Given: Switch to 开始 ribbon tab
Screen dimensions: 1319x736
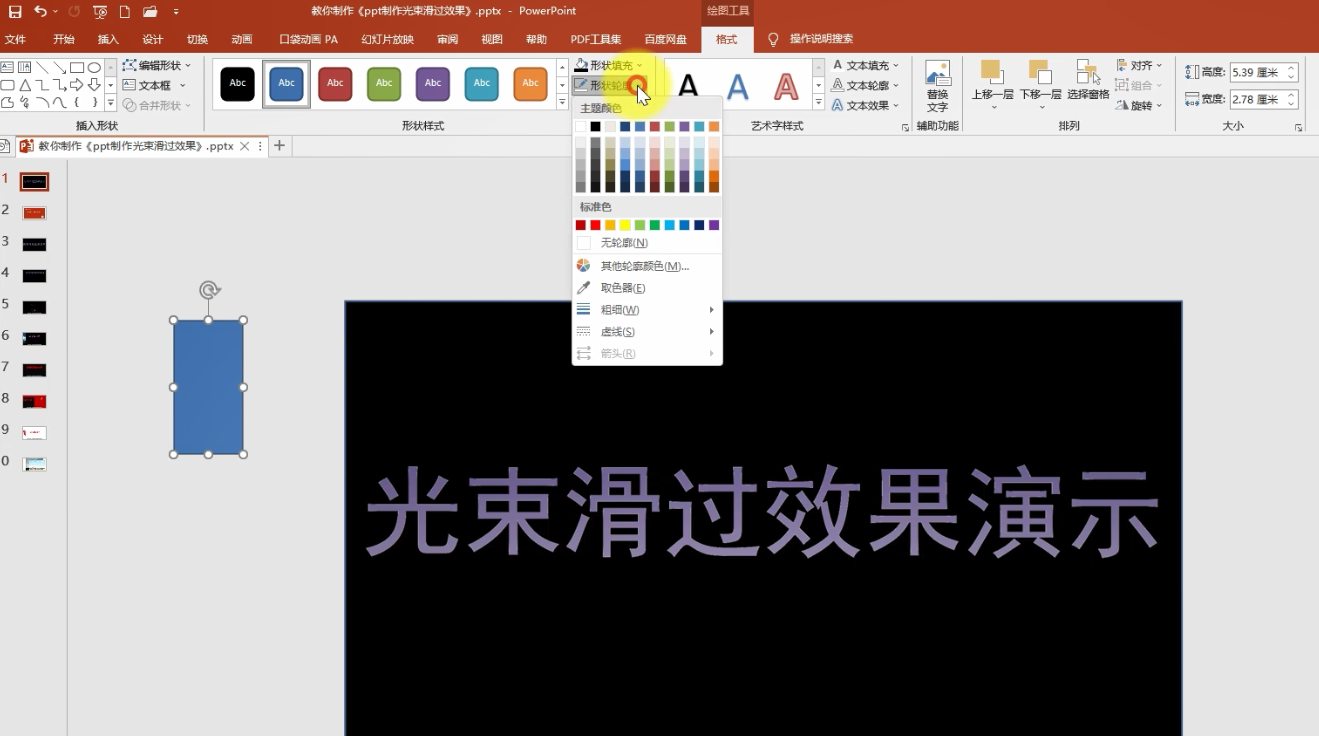Looking at the screenshot, I should click(64, 39).
